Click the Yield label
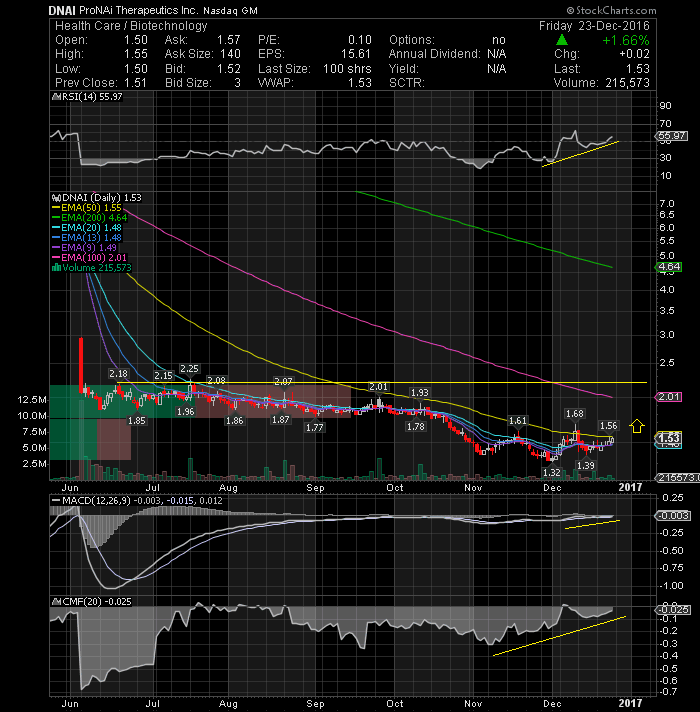 click(404, 69)
